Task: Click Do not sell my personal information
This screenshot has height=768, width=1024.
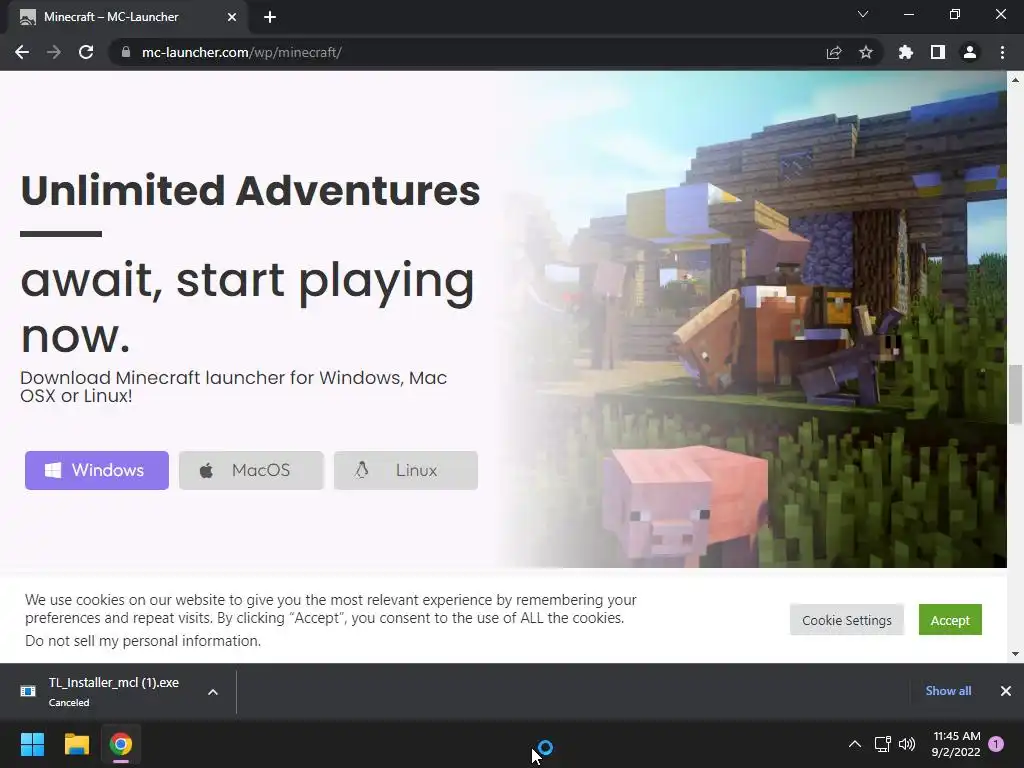Action: pos(143,641)
